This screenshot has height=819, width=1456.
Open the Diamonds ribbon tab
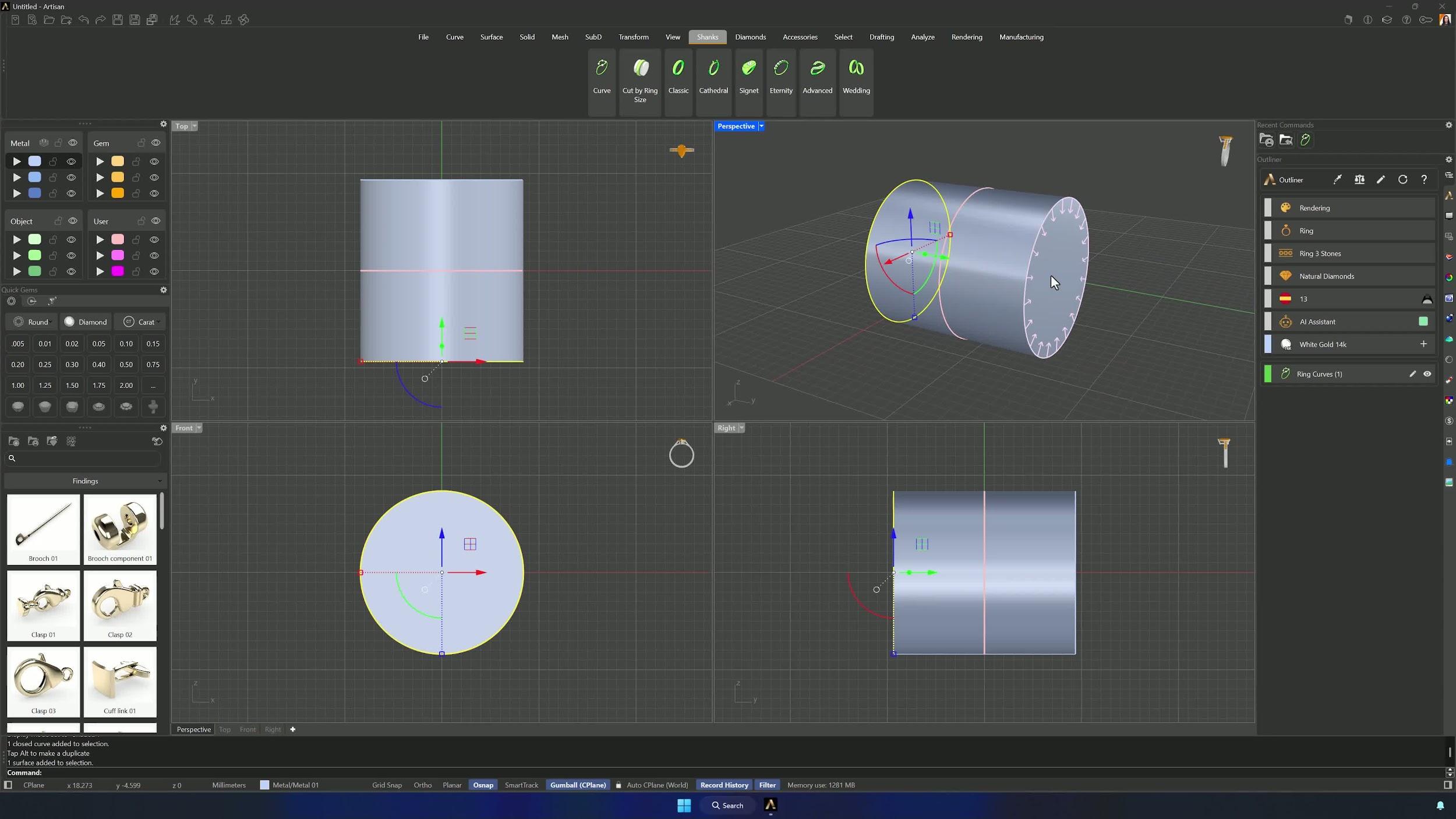tap(750, 37)
